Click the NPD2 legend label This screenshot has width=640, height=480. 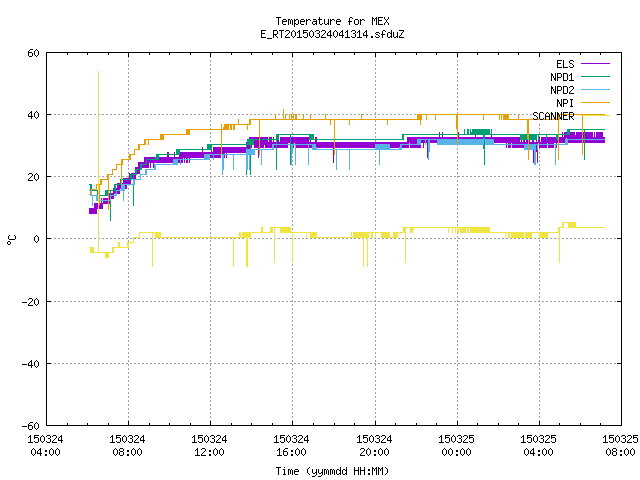[x=562, y=90]
